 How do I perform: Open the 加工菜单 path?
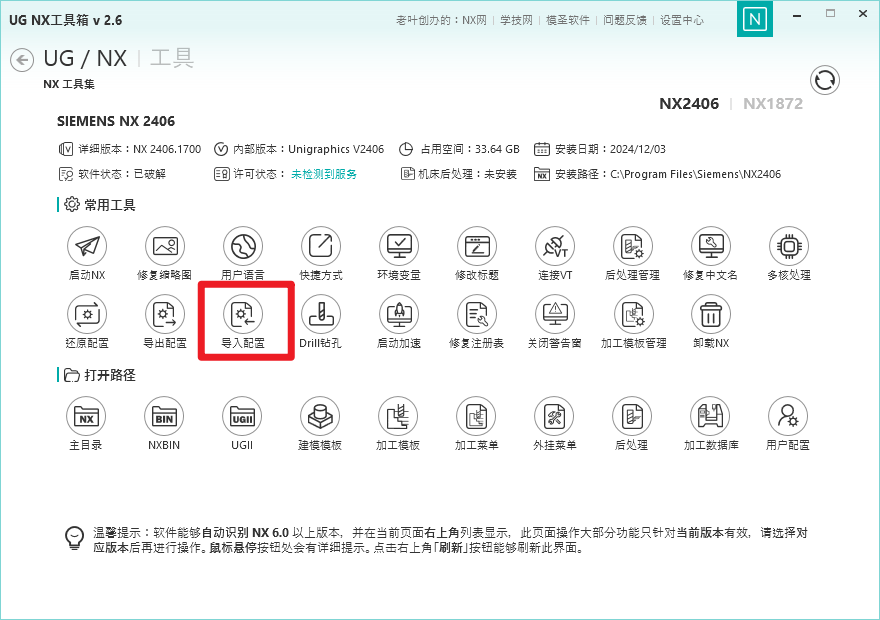tap(476, 416)
